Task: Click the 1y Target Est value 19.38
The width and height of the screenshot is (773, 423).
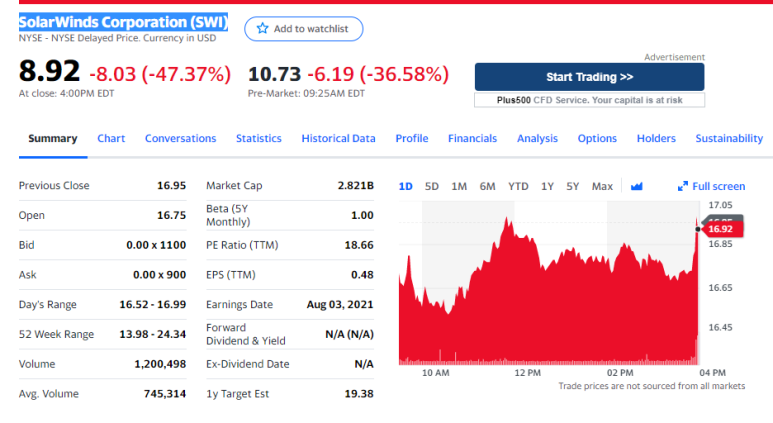Action: (359, 393)
